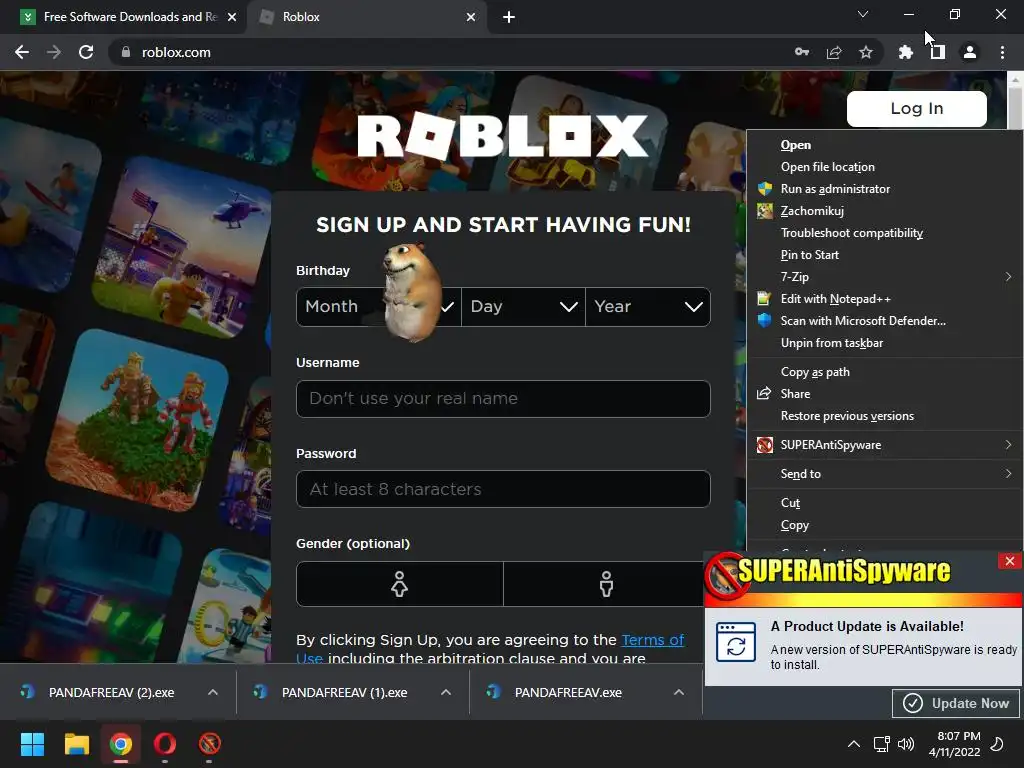Choose Open file location in context menu

[x=884, y=167]
